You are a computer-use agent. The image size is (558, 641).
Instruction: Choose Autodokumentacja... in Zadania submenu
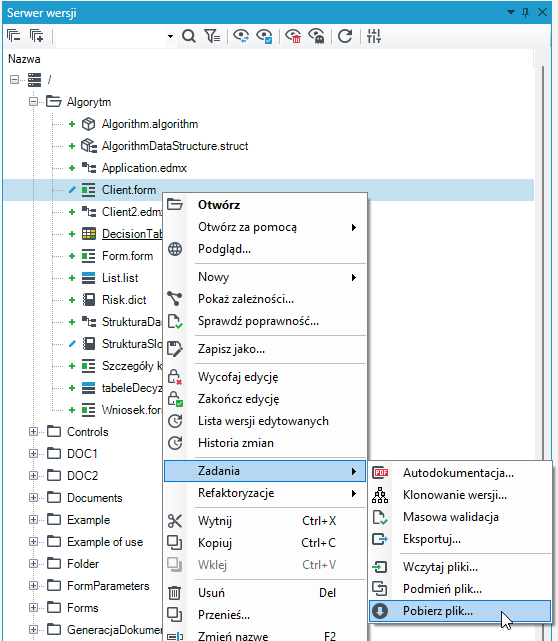pos(460,473)
